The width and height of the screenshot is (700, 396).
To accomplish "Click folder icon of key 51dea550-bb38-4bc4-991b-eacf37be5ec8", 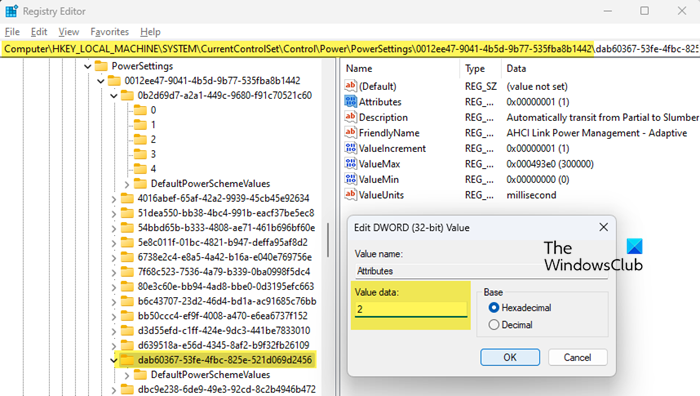I will pos(127,213).
